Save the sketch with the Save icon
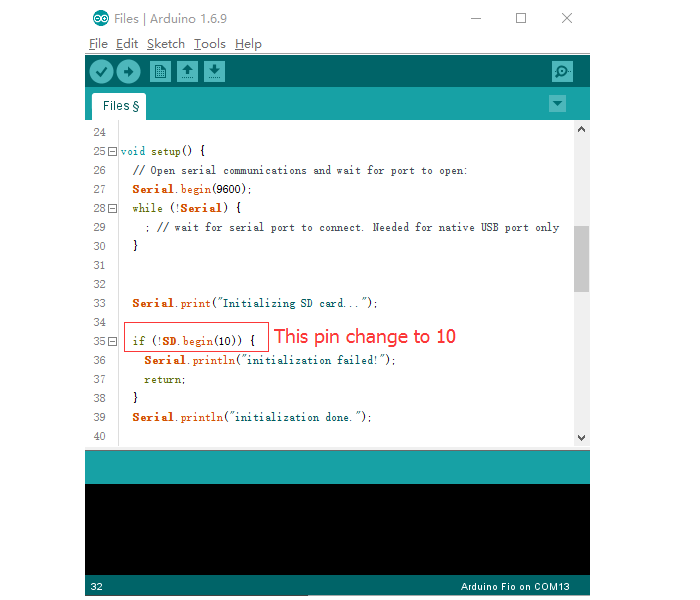Screen dimensions: 700x600 click(214, 71)
